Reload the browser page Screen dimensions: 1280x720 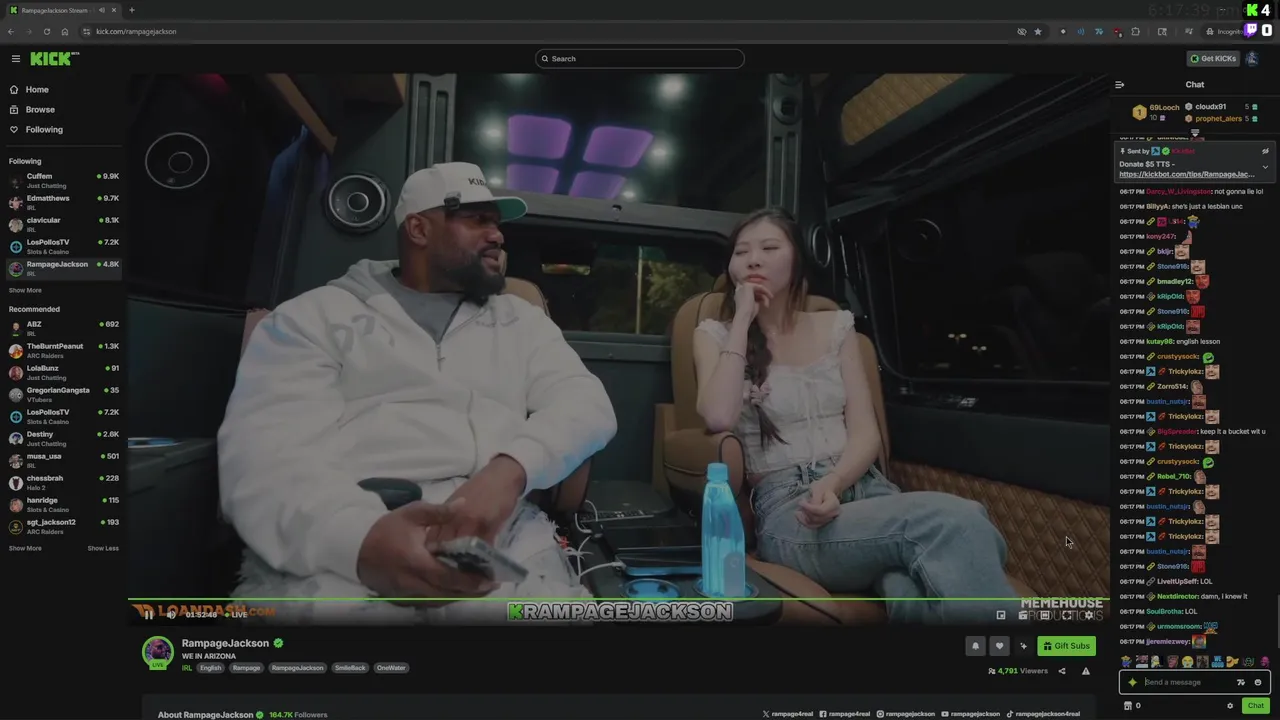(x=46, y=32)
